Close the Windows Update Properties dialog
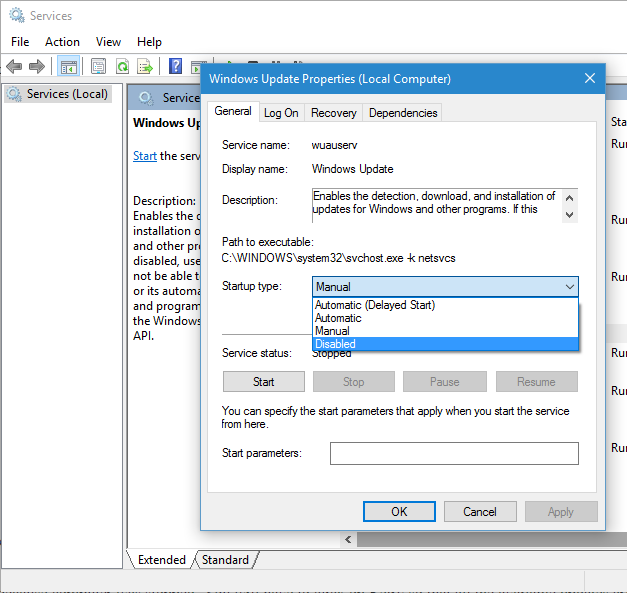This screenshot has height=593, width=627. pyautogui.click(x=590, y=78)
